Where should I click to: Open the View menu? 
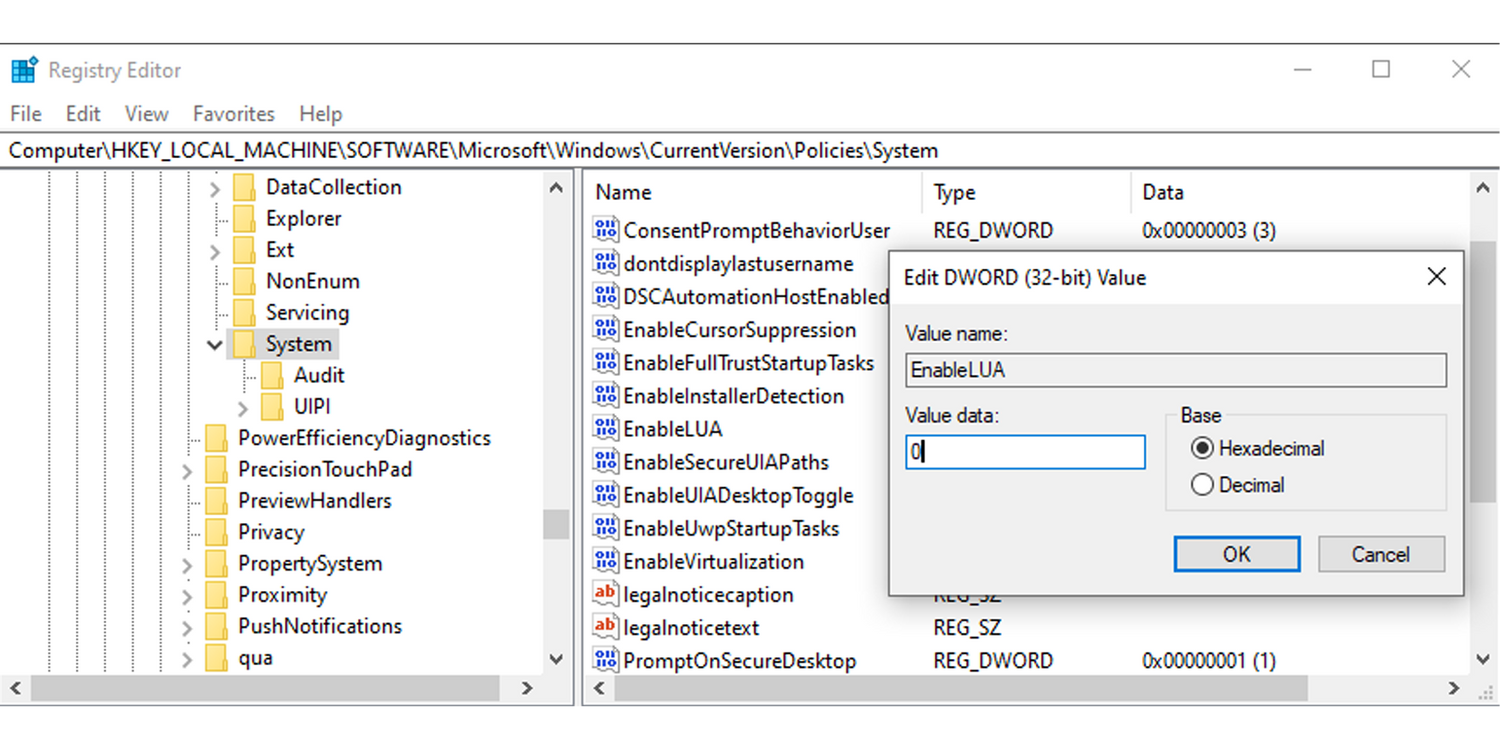click(147, 114)
